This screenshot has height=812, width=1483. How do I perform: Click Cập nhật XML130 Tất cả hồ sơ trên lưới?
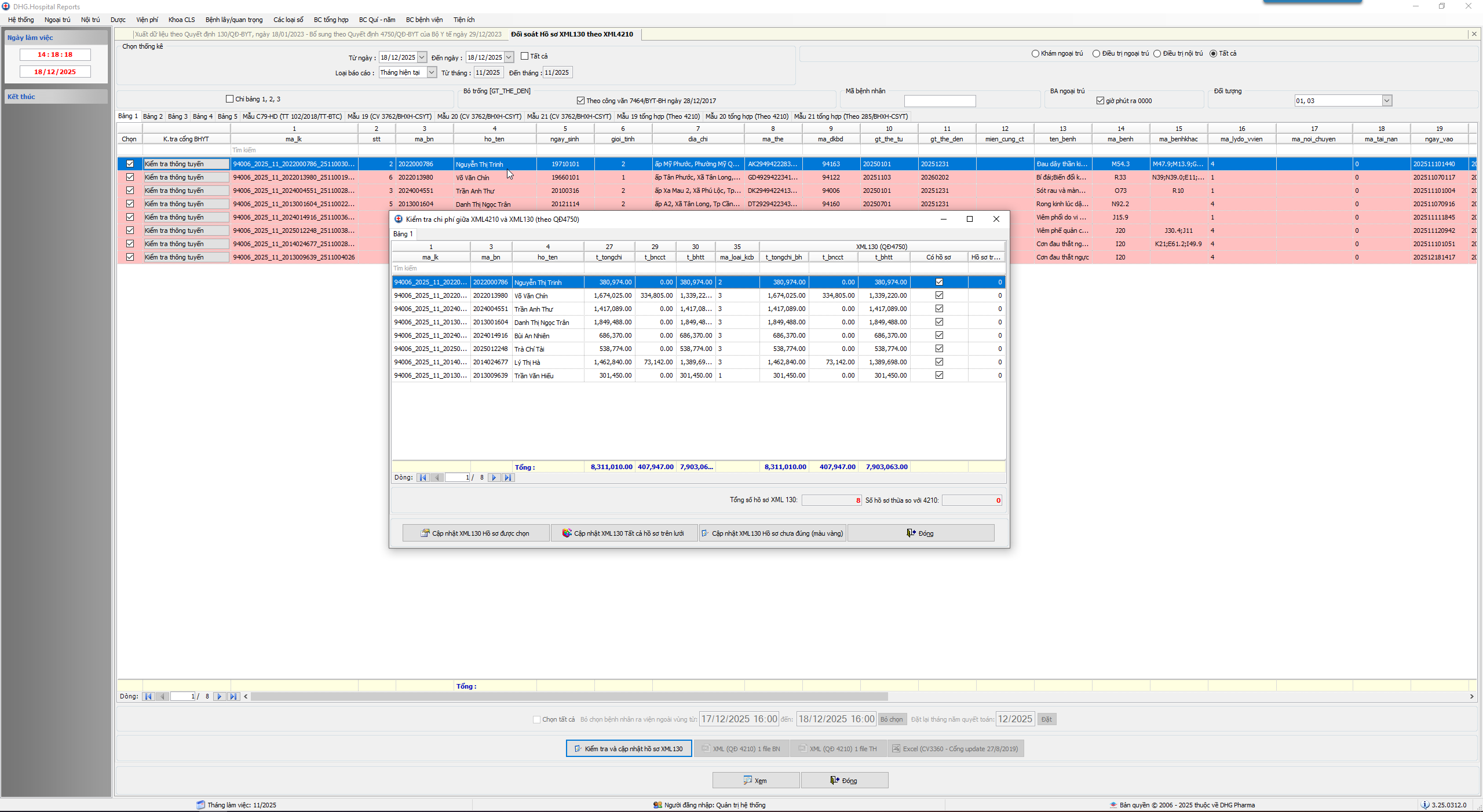(x=624, y=533)
